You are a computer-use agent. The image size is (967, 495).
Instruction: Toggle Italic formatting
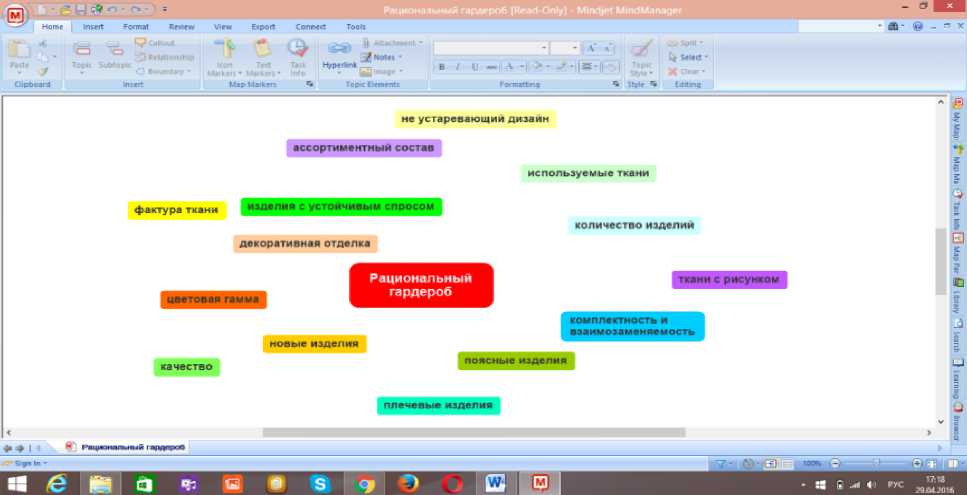(458, 67)
